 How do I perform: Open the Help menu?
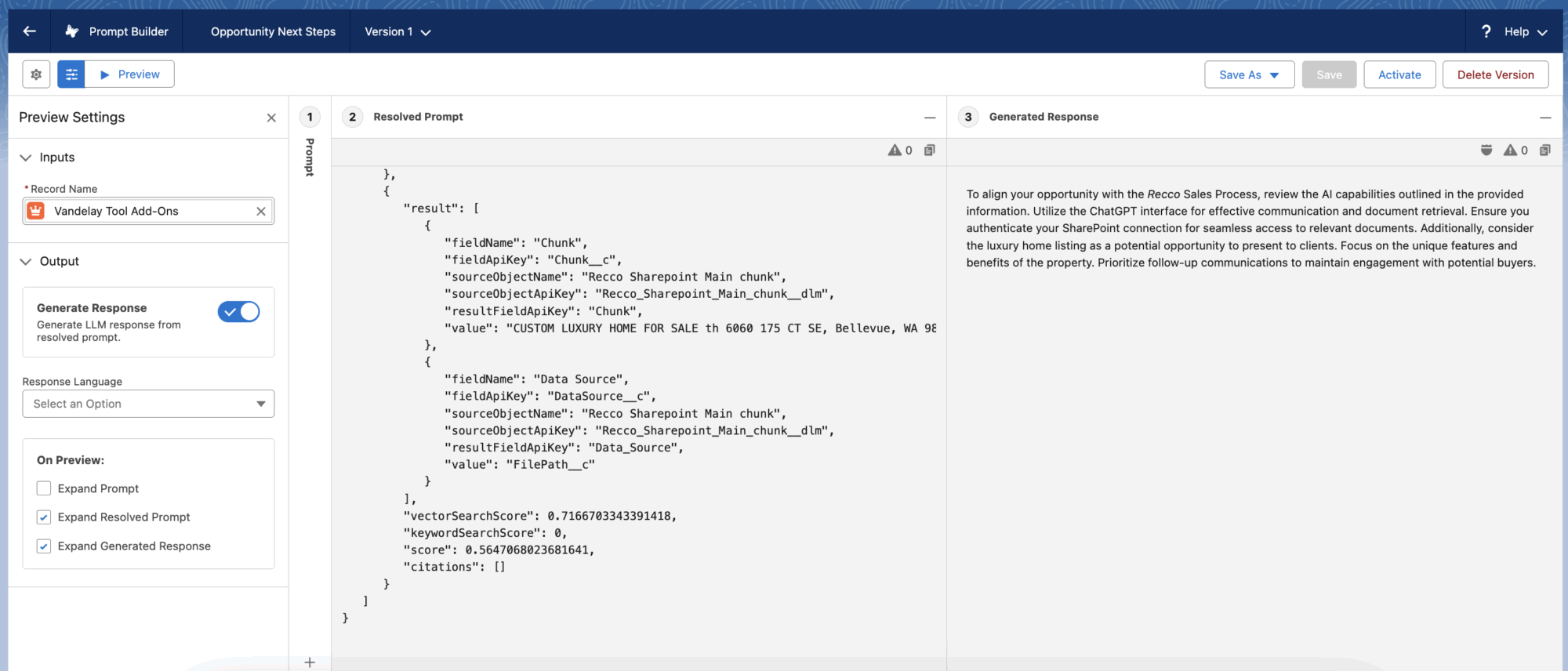[1514, 31]
